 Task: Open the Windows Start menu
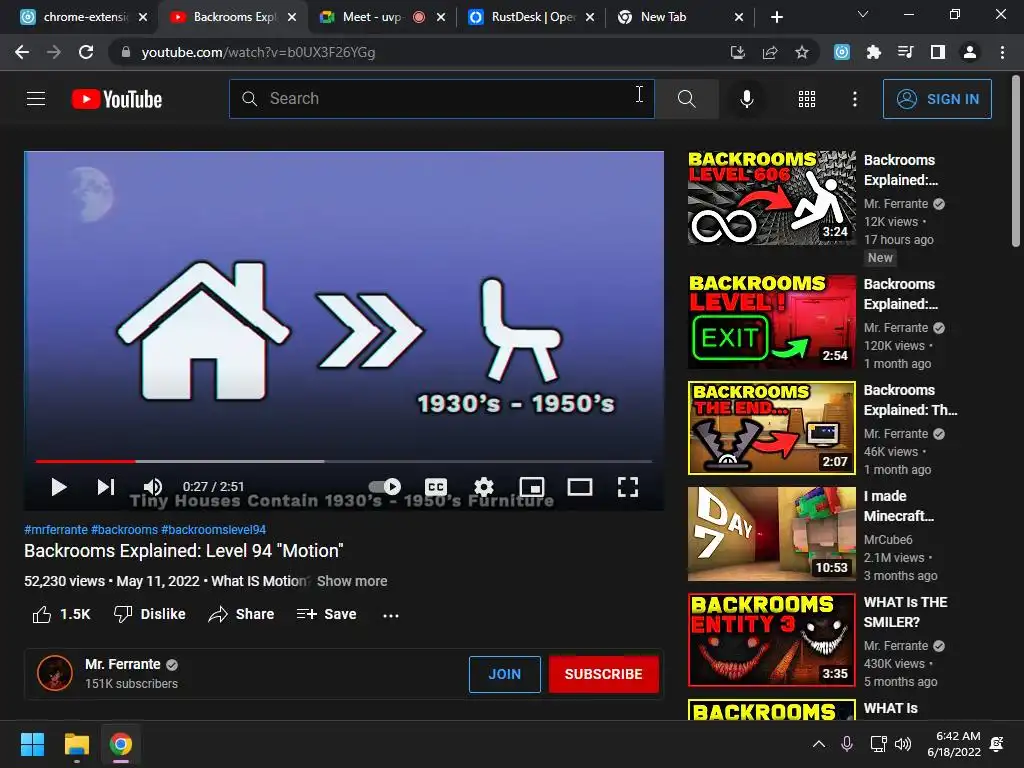tap(32, 744)
